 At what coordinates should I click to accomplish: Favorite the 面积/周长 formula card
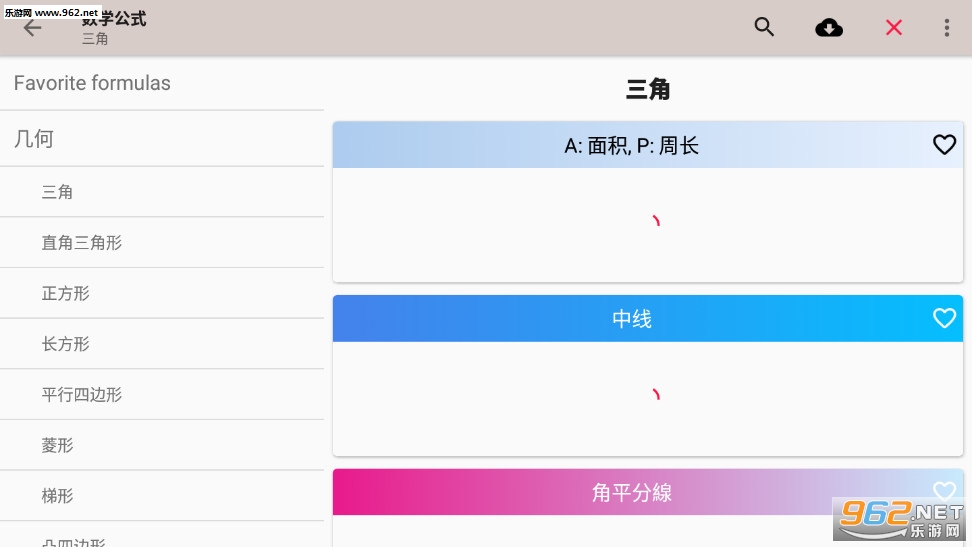944,145
